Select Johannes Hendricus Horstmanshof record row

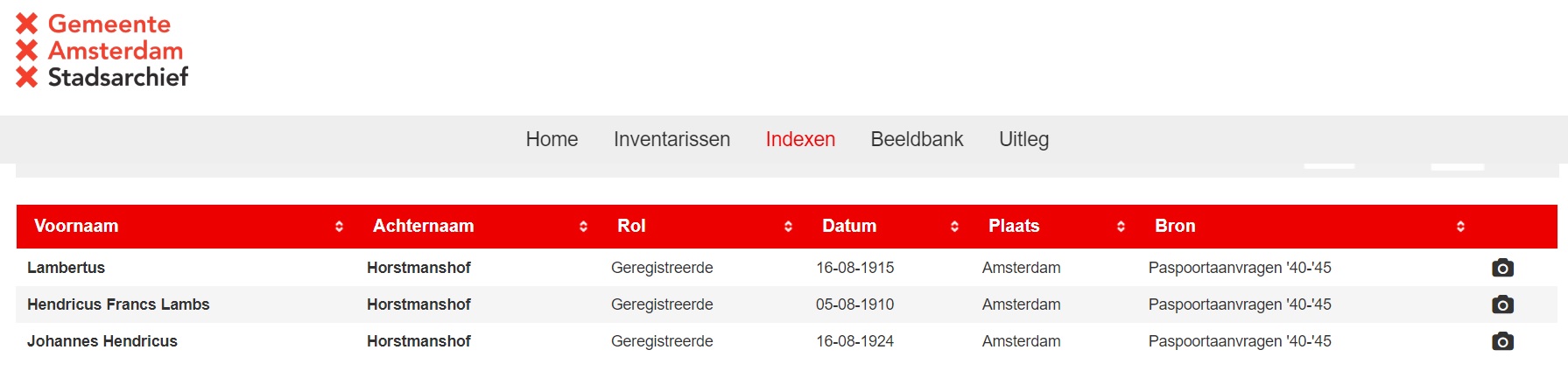click(786, 341)
